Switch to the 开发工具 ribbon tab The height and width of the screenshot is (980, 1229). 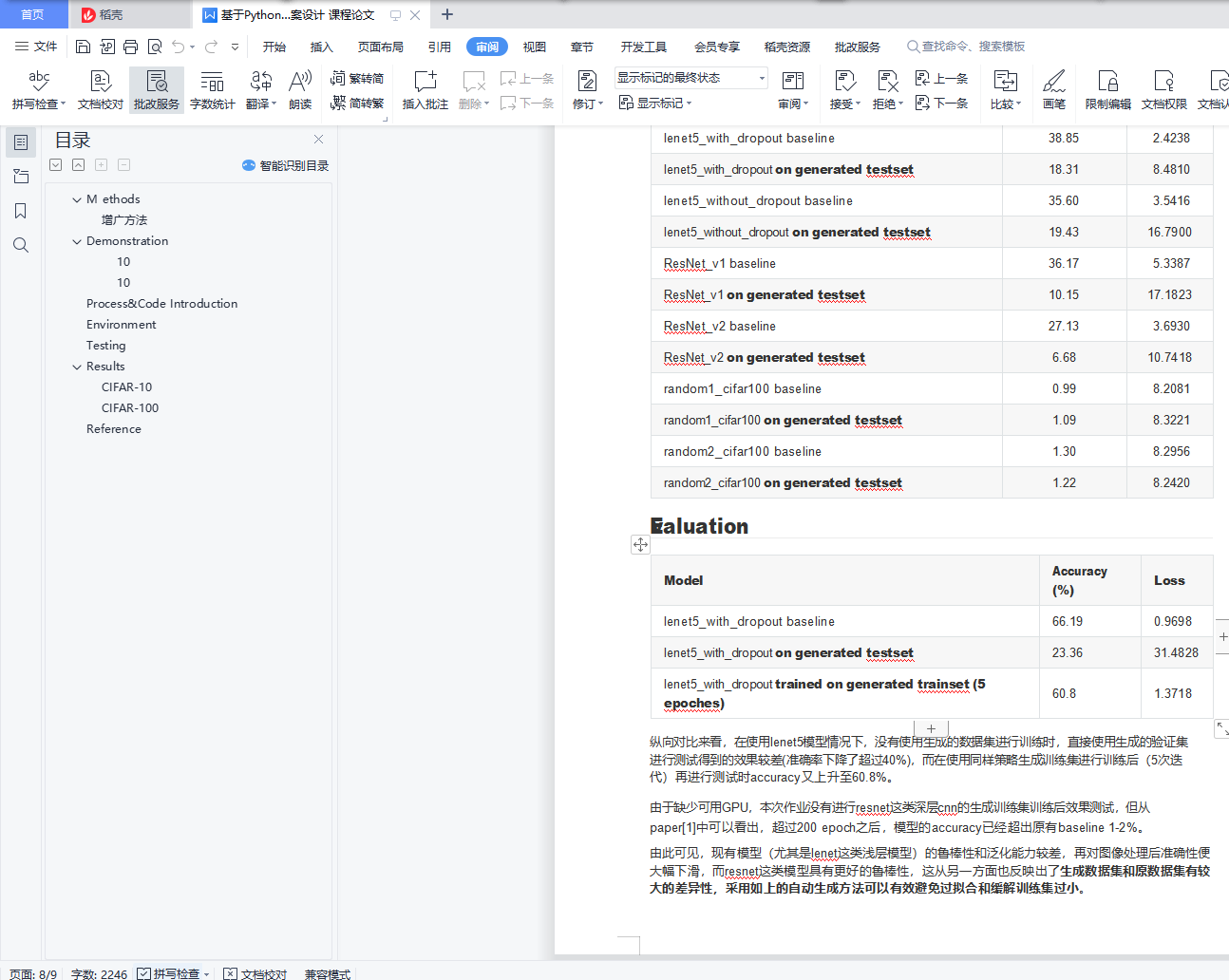click(x=644, y=47)
